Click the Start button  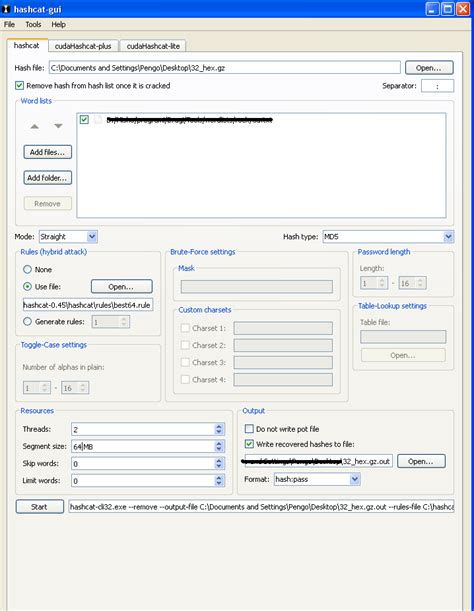pyautogui.click(x=39, y=507)
